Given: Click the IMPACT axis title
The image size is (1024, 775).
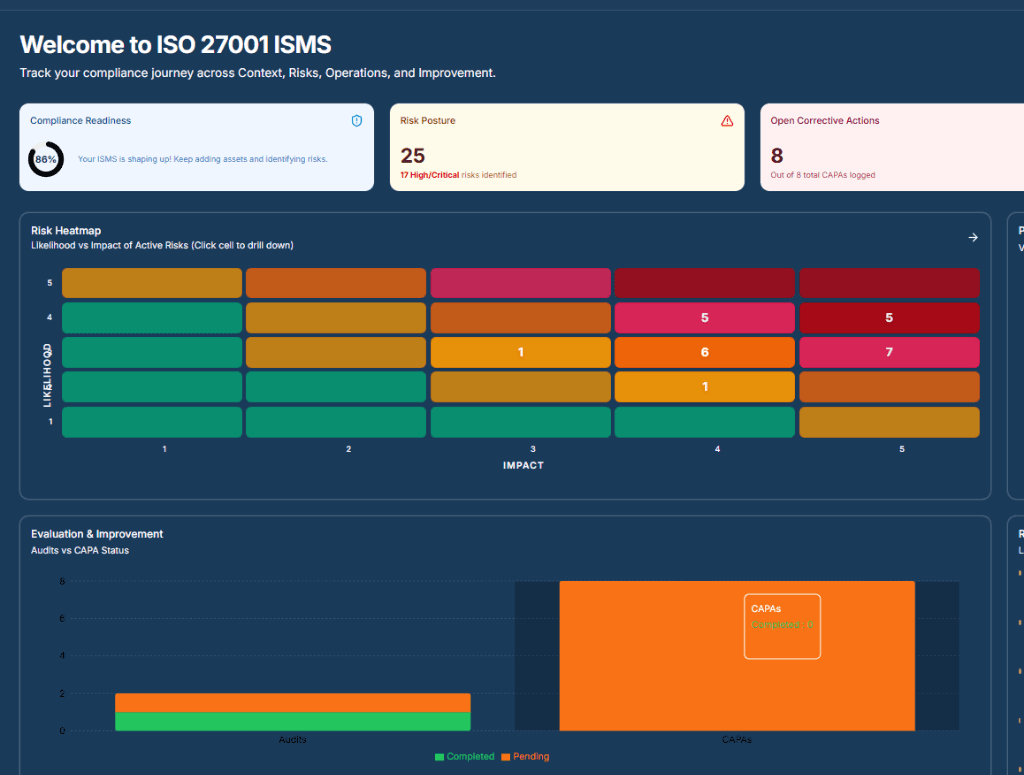Looking at the screenshot, I should coord(523,466).
